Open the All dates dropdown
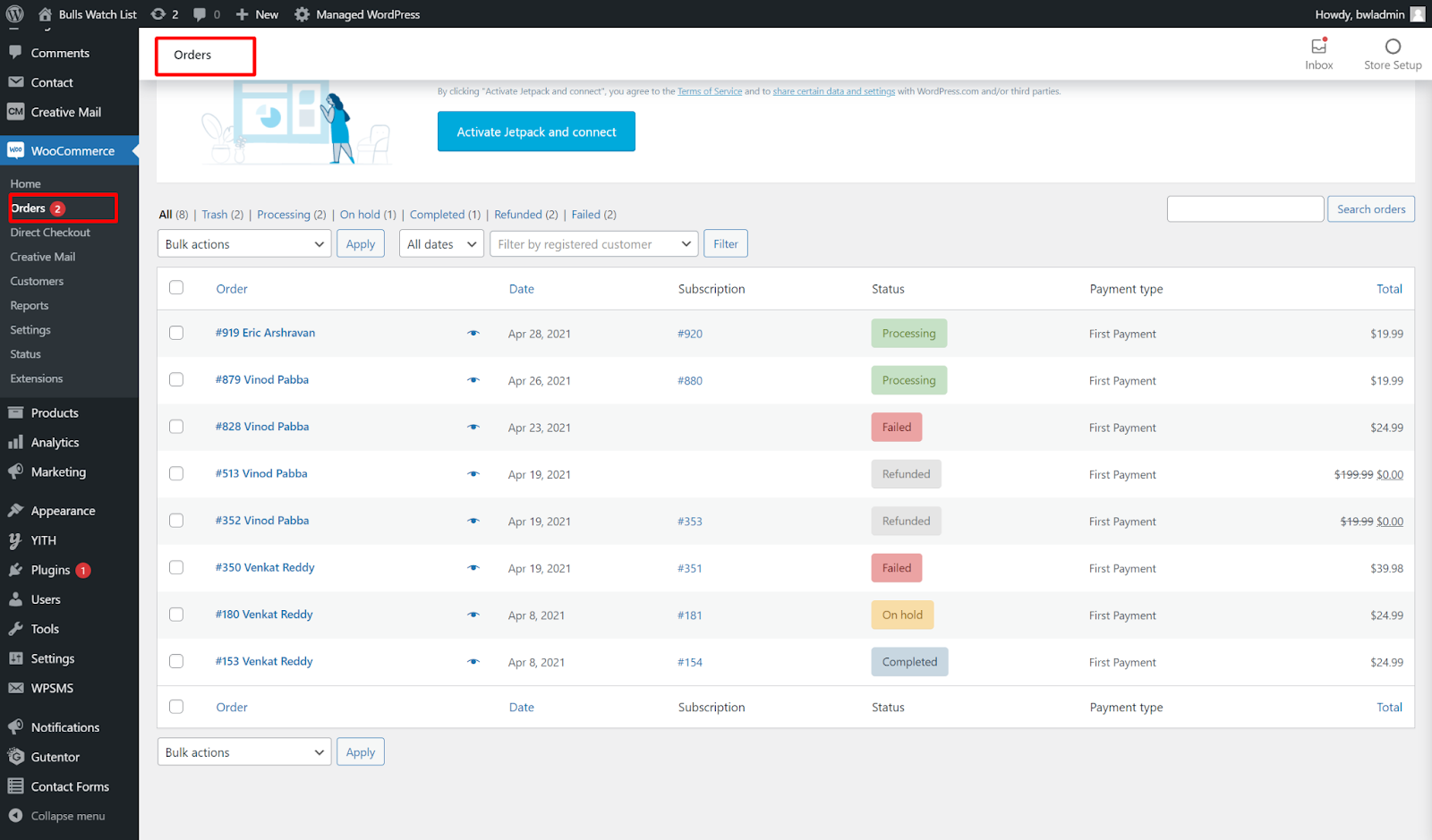The height and width of the screenshot is (840, 1432). [442, 244]
